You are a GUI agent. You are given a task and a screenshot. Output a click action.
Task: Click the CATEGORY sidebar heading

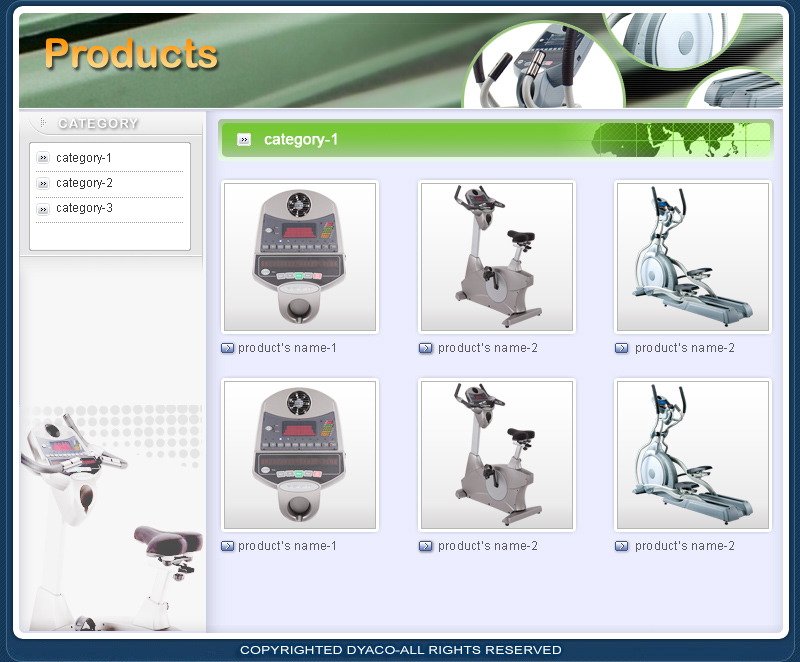98,123
